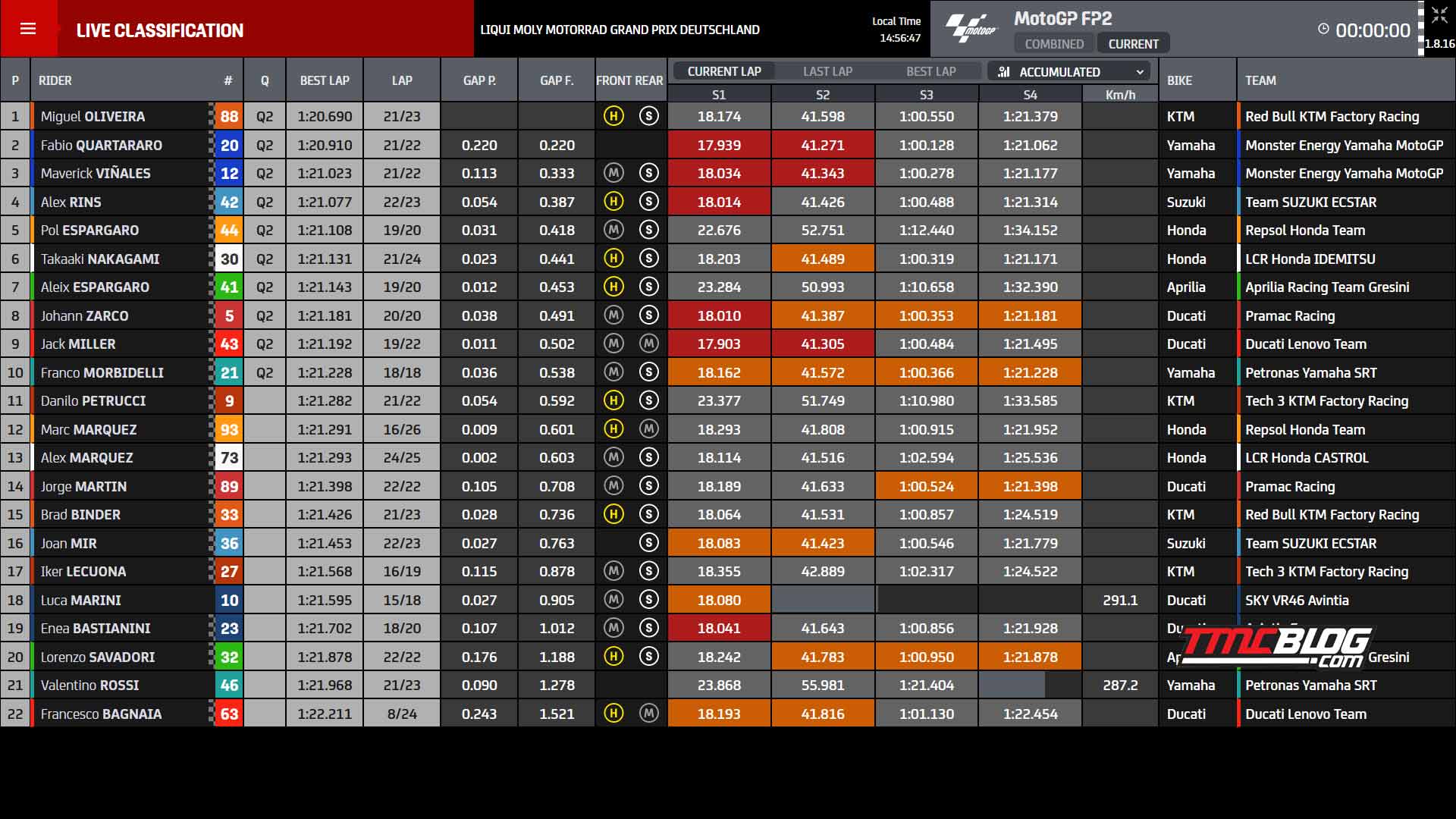Click Jack Miller's rear tyre M icon
Viewport: 1456px width, 819px height.
coord(648,344)
